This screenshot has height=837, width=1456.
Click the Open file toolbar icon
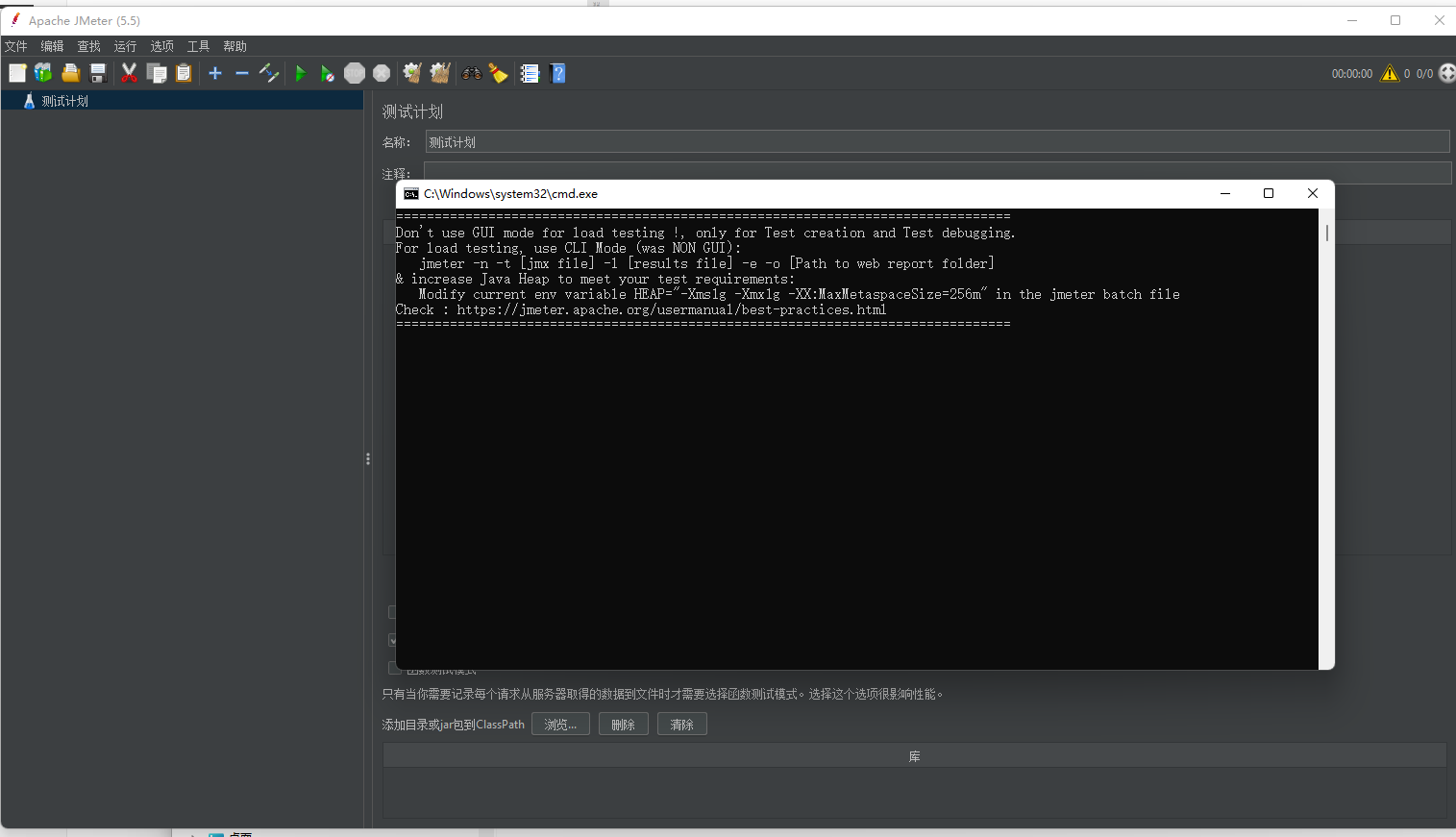tap(70, 73)
